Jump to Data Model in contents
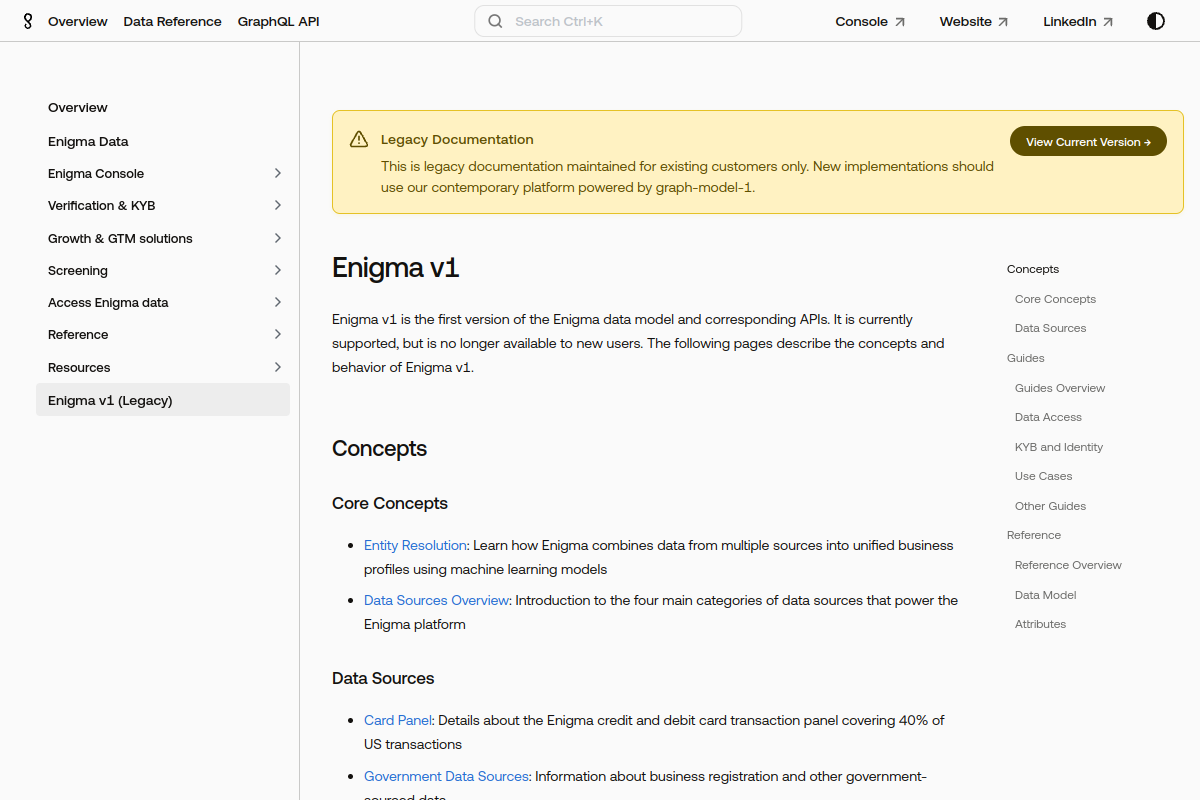The width and height of the screenshot is (1200, 800). pos(1046,595)
